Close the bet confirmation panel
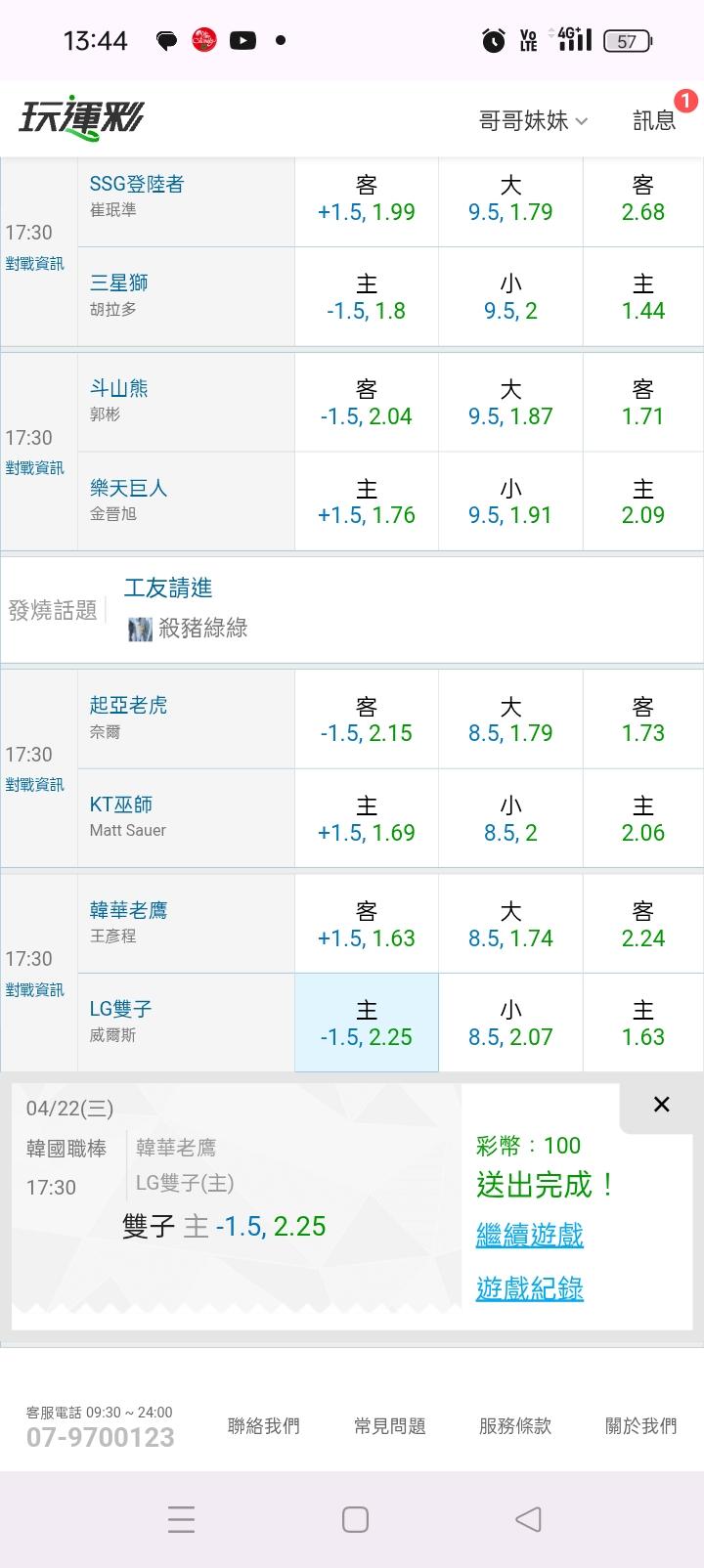 661,1104
